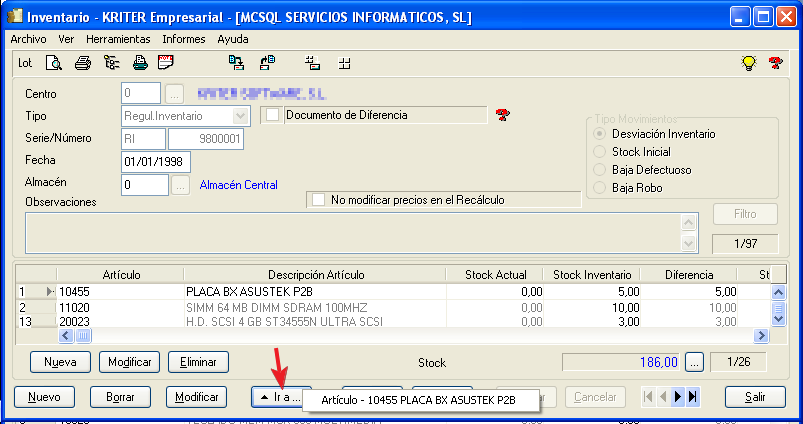The width and height of the screenshot is (803, 424).
Task: Go to next record navigation arrow
Action: click(678, 396)
